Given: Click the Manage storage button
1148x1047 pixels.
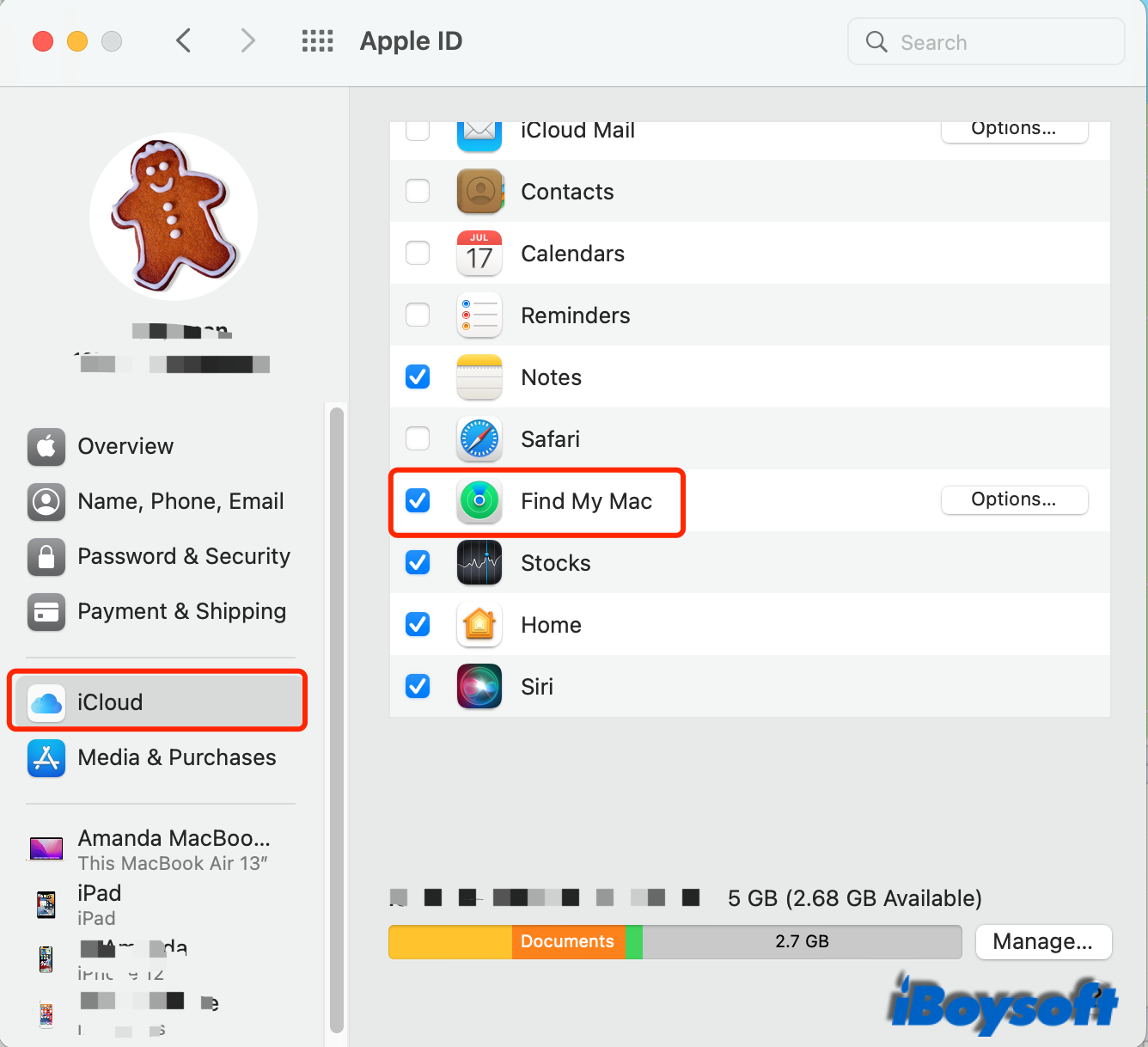Looking at the screenshot, I should pos(1043,941).
